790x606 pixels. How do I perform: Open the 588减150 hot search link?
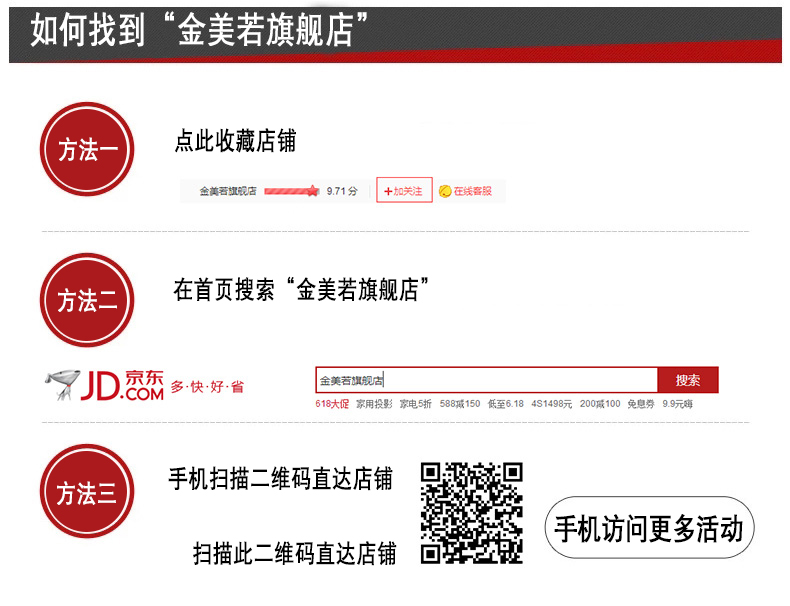click(x=459, y=404)
